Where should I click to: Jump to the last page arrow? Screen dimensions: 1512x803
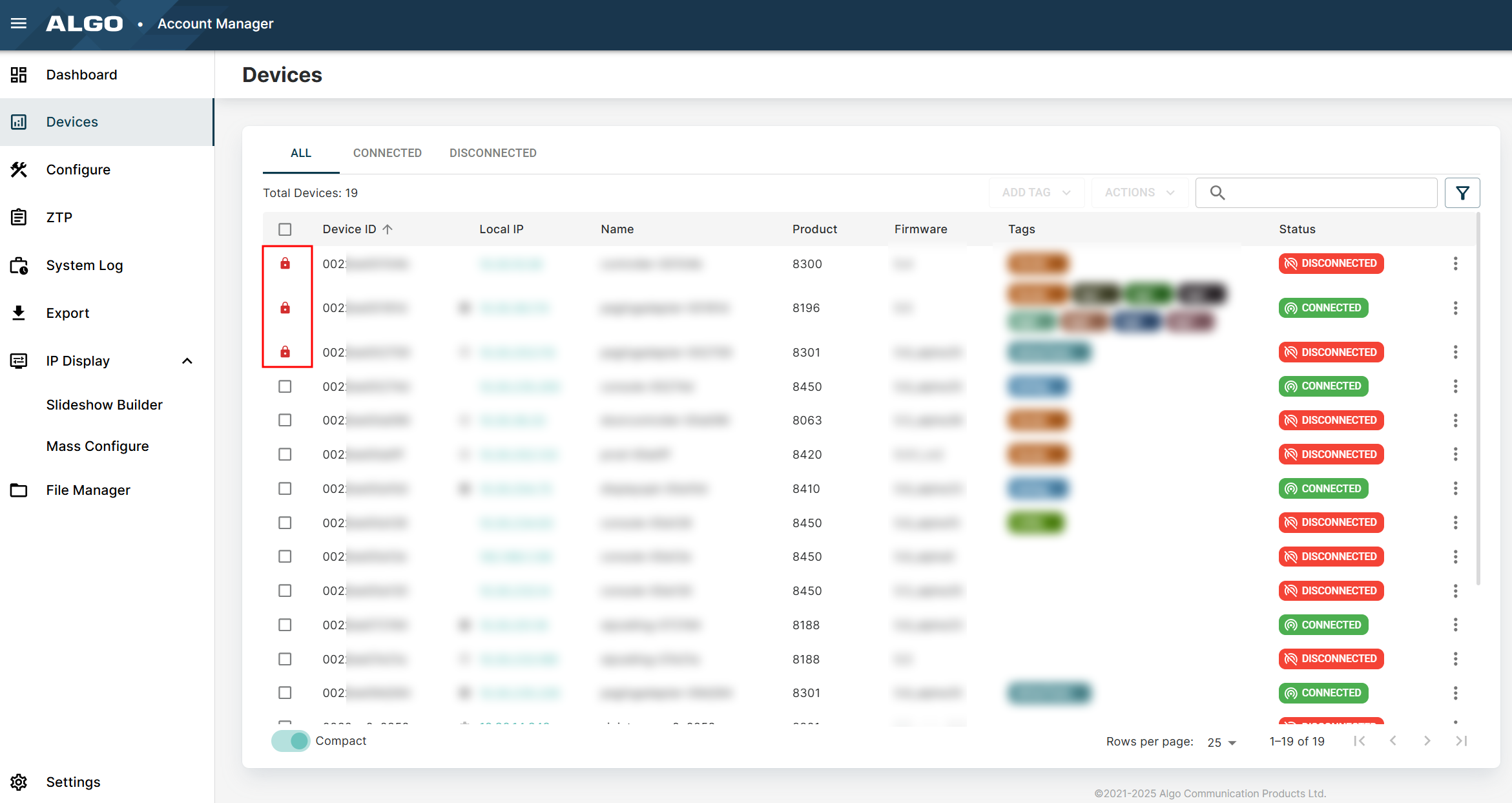1461,741
